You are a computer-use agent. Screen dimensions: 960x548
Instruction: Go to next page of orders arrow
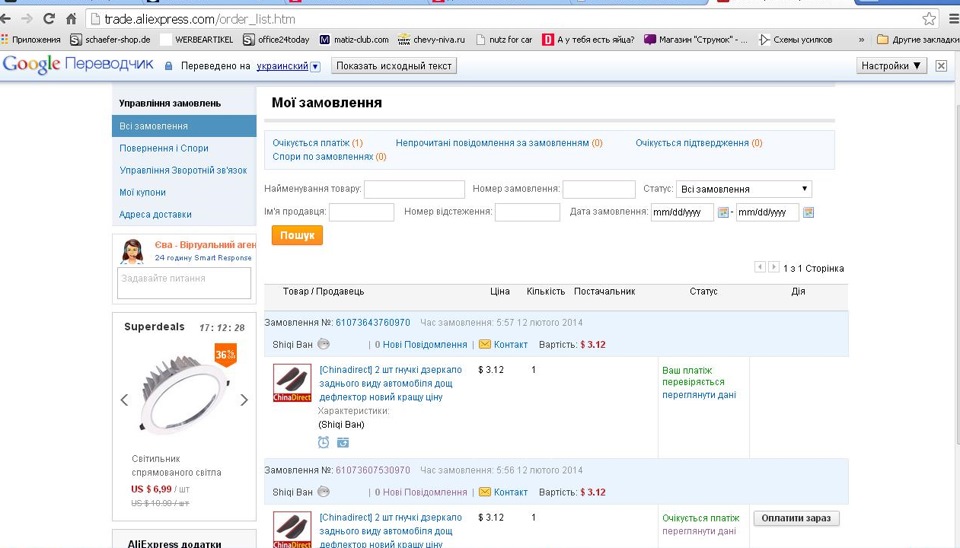click(773, 267)
